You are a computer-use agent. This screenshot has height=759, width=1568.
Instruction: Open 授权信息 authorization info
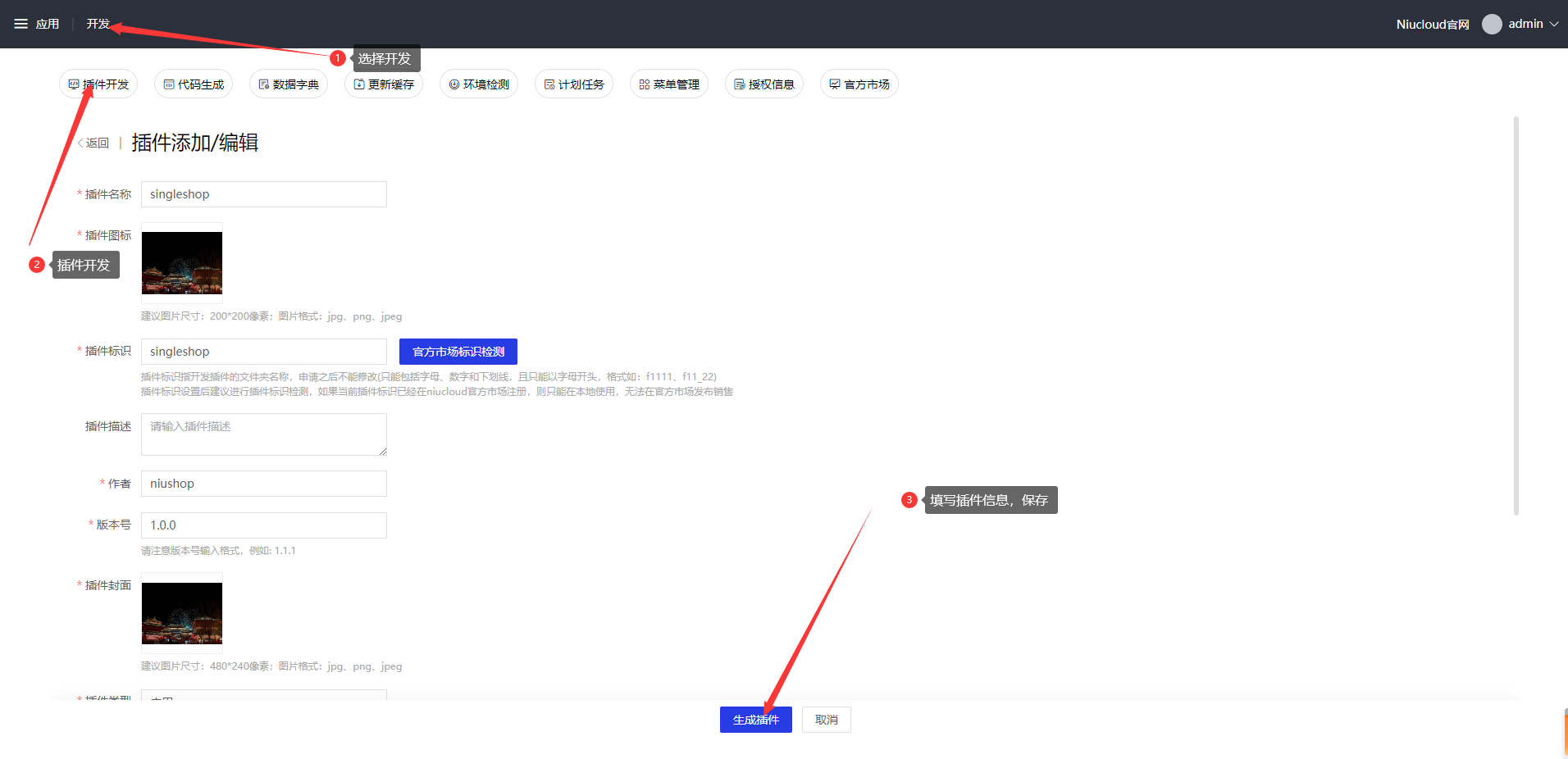pos(764,84)
